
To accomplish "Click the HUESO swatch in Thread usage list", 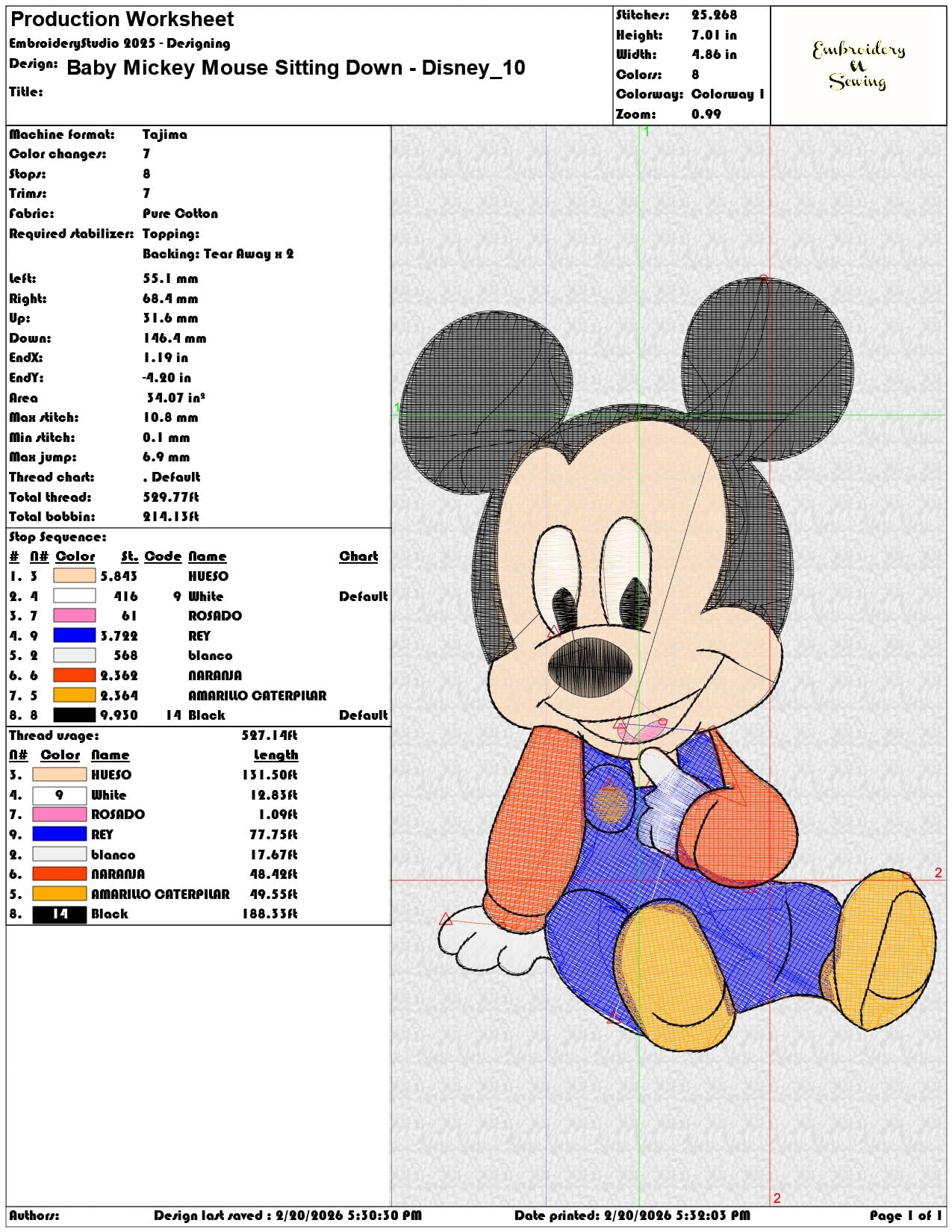I will coord(60,774).
